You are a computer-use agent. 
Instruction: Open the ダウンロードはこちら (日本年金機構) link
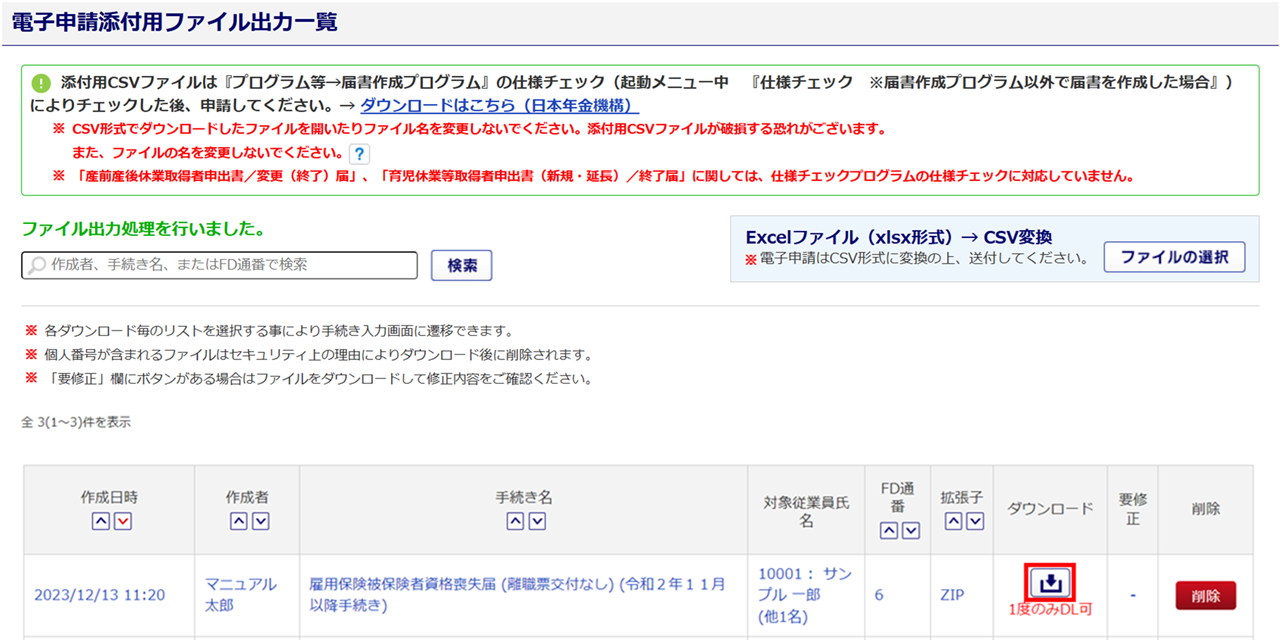499,105
